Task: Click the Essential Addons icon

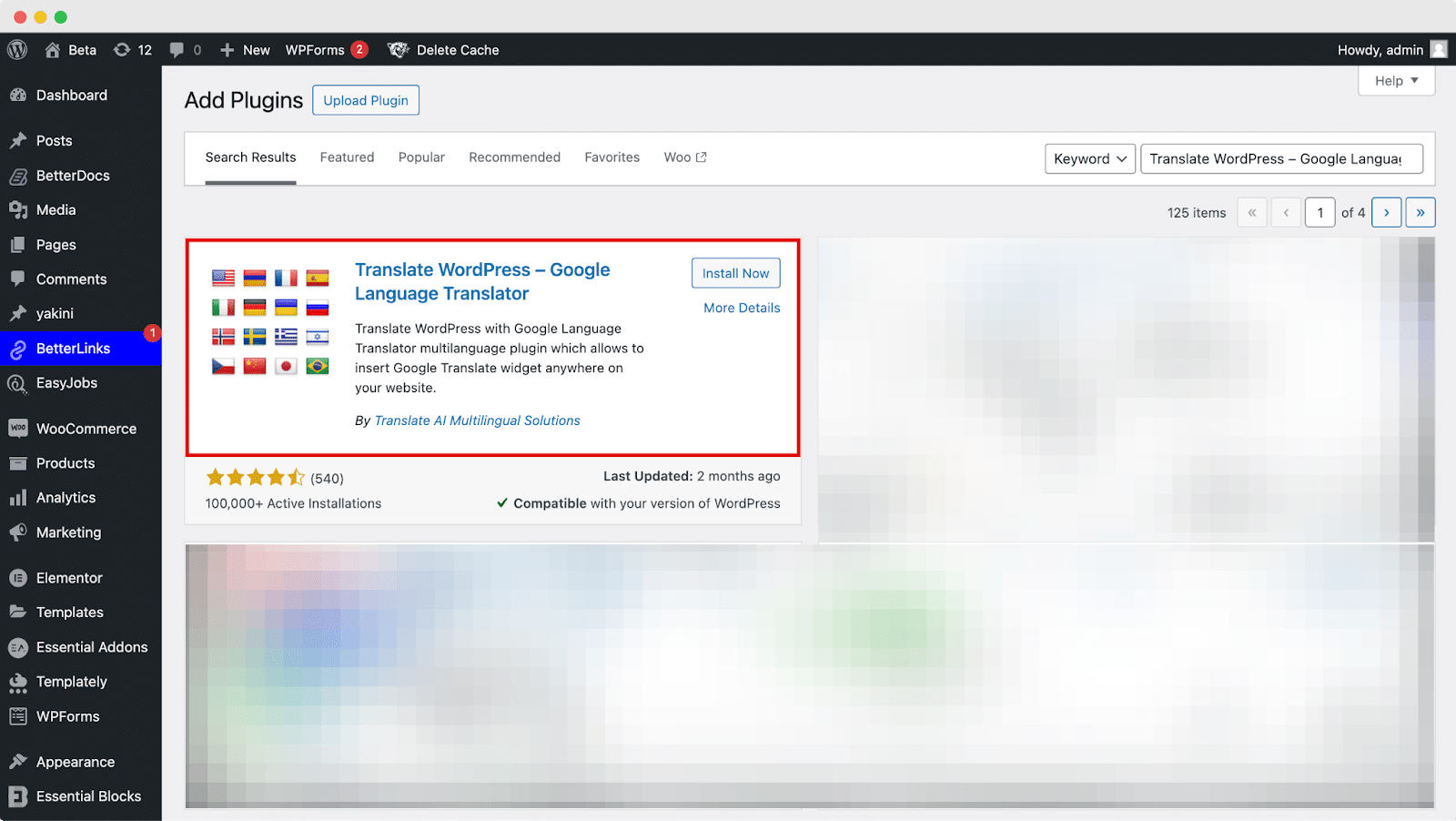Action: (18, 647)
